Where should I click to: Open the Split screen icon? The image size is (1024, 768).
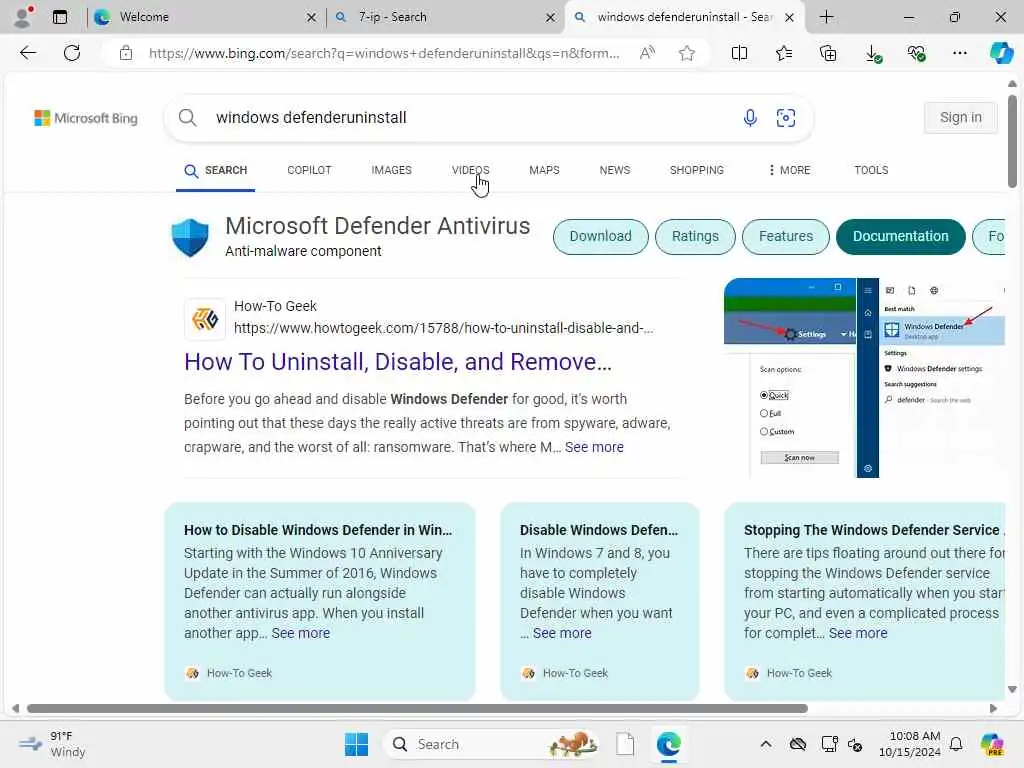point(739,53)
